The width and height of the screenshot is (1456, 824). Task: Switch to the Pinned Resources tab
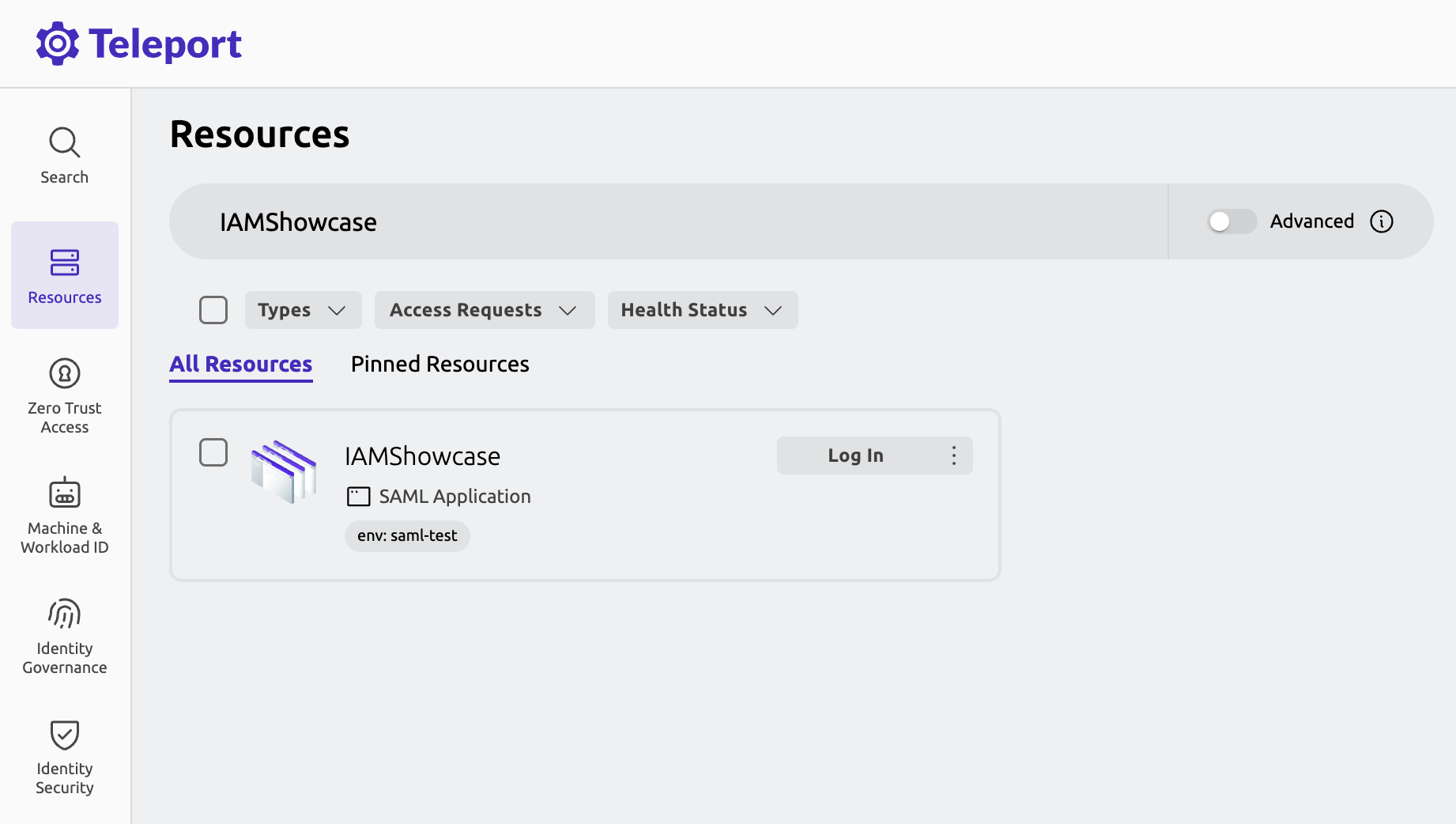tap(439, 364)
